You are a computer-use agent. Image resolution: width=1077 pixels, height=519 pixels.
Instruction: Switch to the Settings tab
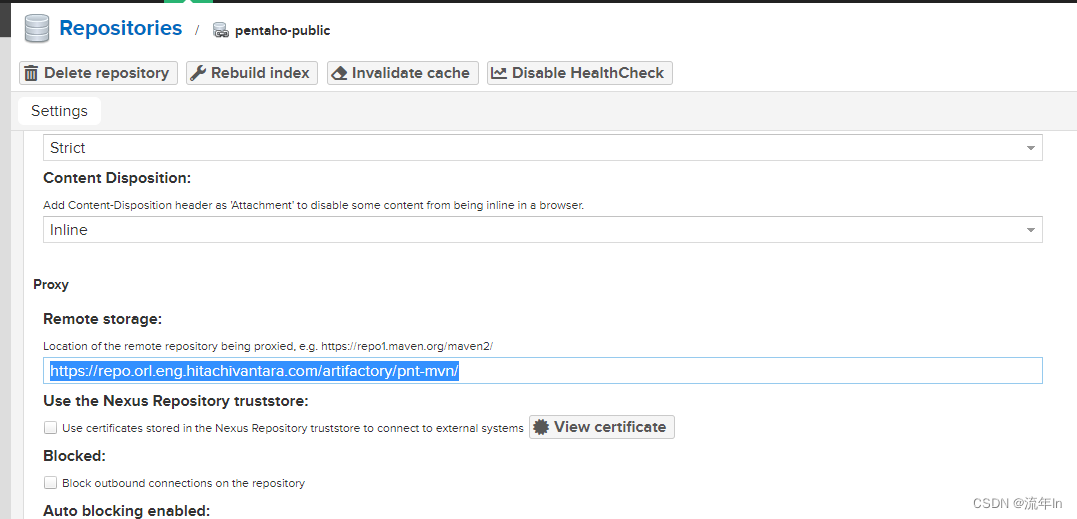click(x=59, y=111)
